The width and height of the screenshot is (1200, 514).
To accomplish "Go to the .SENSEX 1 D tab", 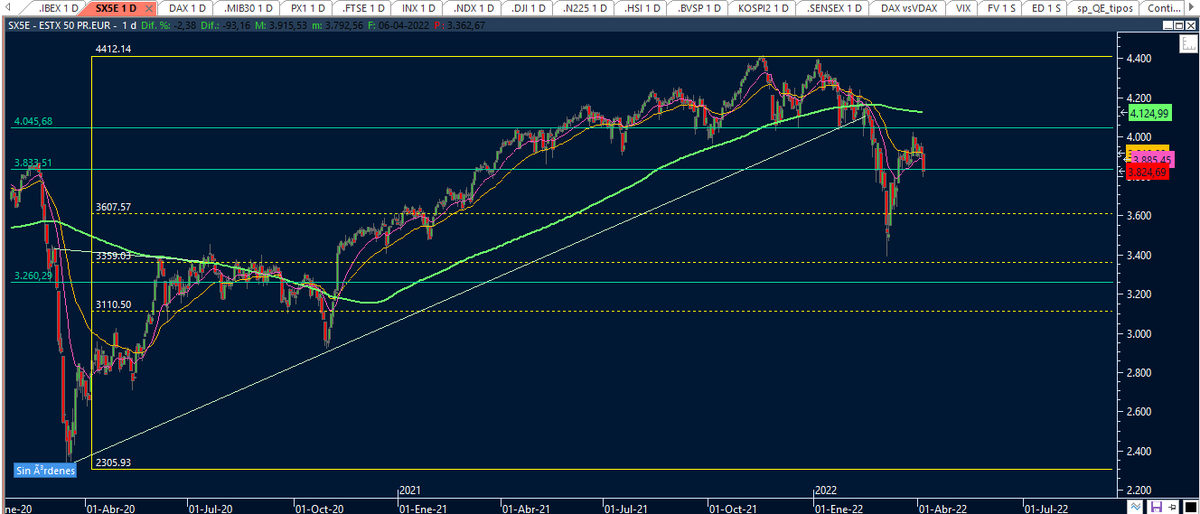I will [834, 8].
